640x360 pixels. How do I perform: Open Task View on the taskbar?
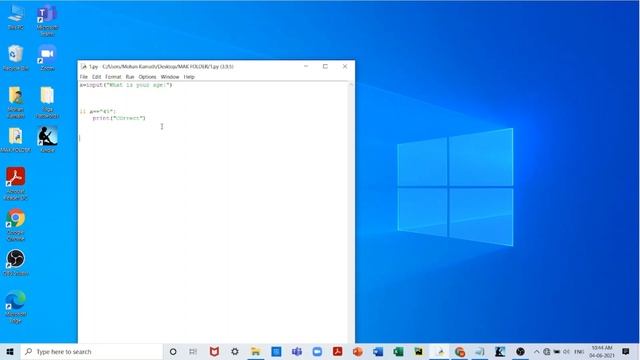193,351
